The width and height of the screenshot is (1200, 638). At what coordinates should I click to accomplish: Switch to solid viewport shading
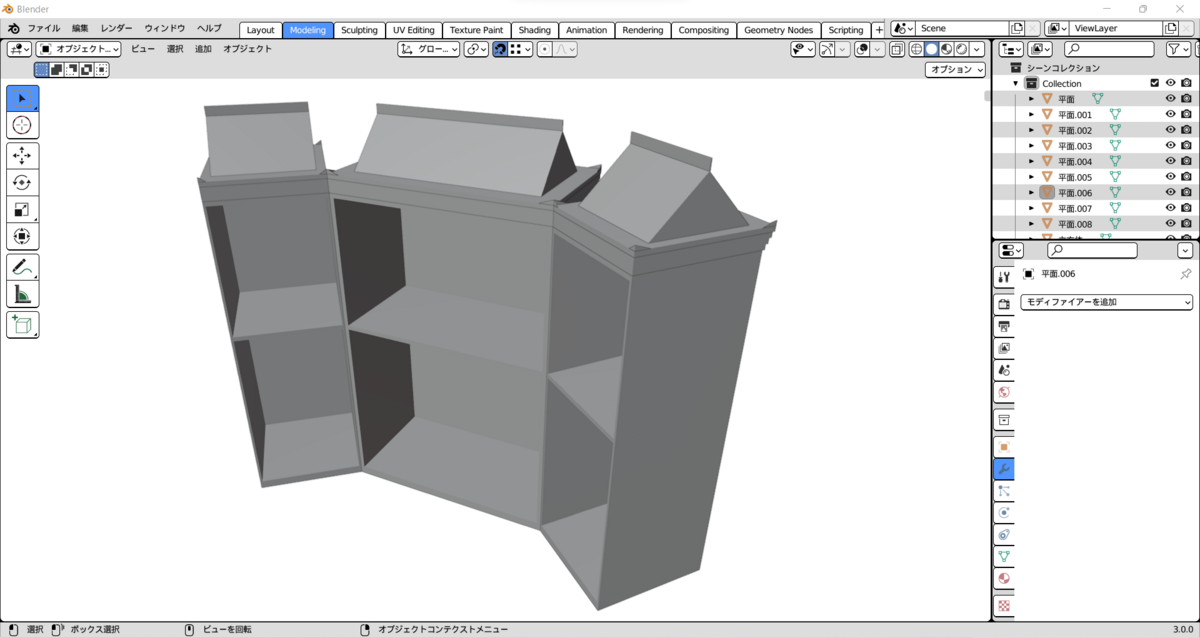click(931, 49)
